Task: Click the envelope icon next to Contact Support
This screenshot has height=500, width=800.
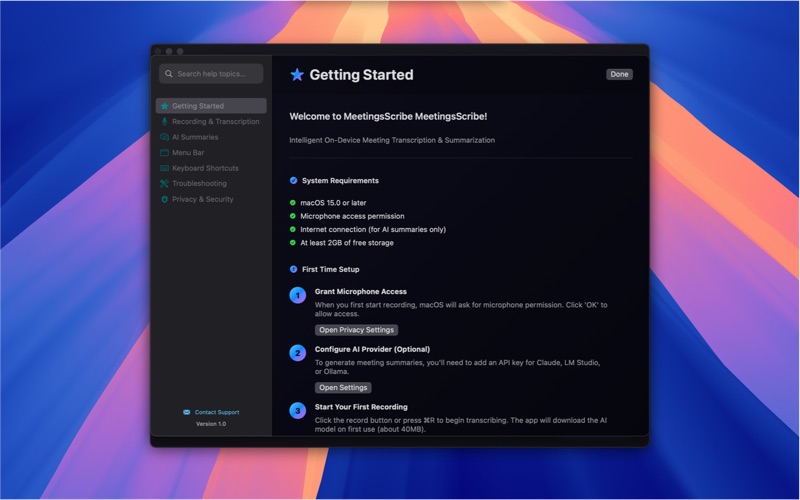Action: pyautogui.click(x=187, y=412)
